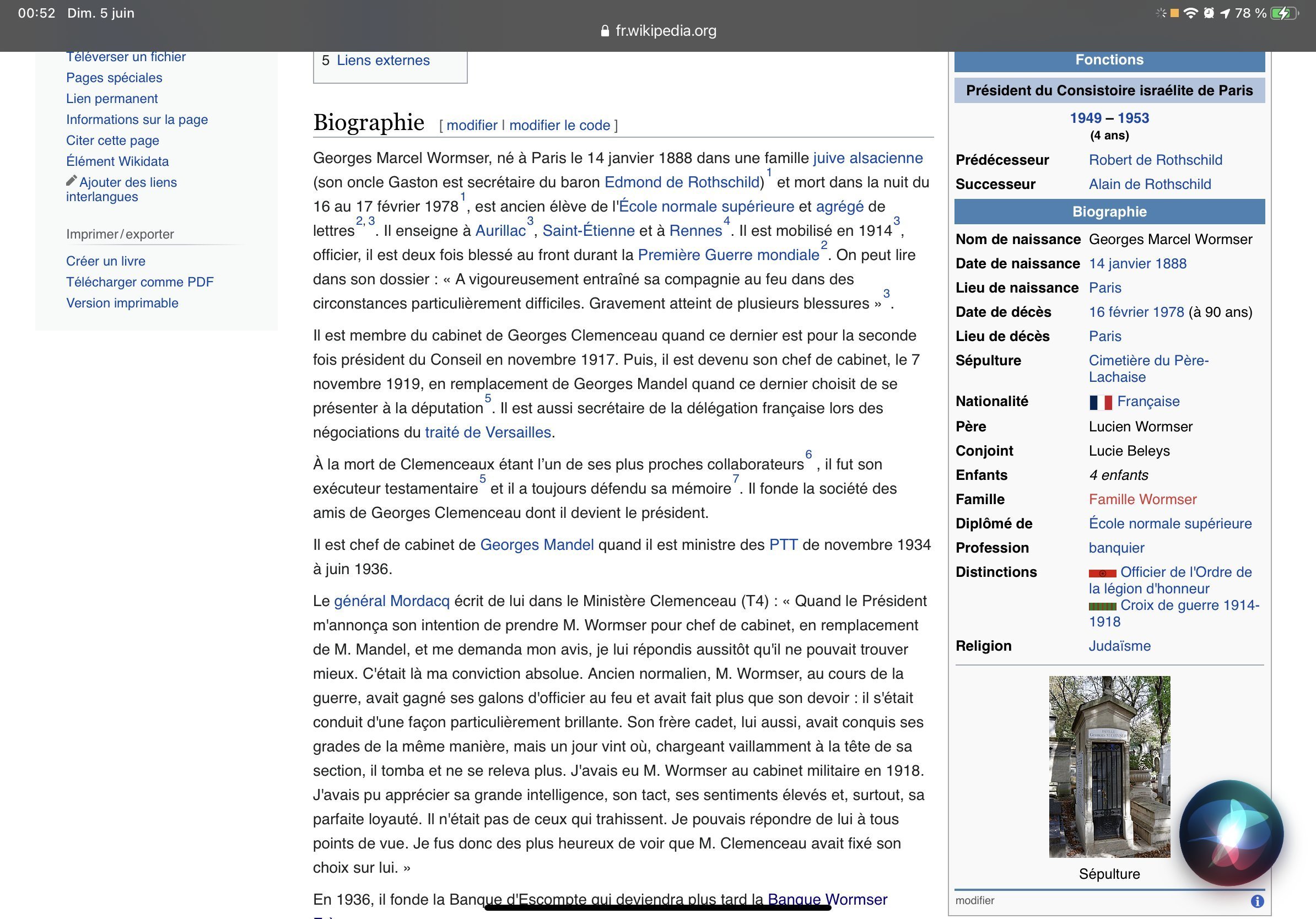Click modifier le code next to Biographie

tap(559, 125)
